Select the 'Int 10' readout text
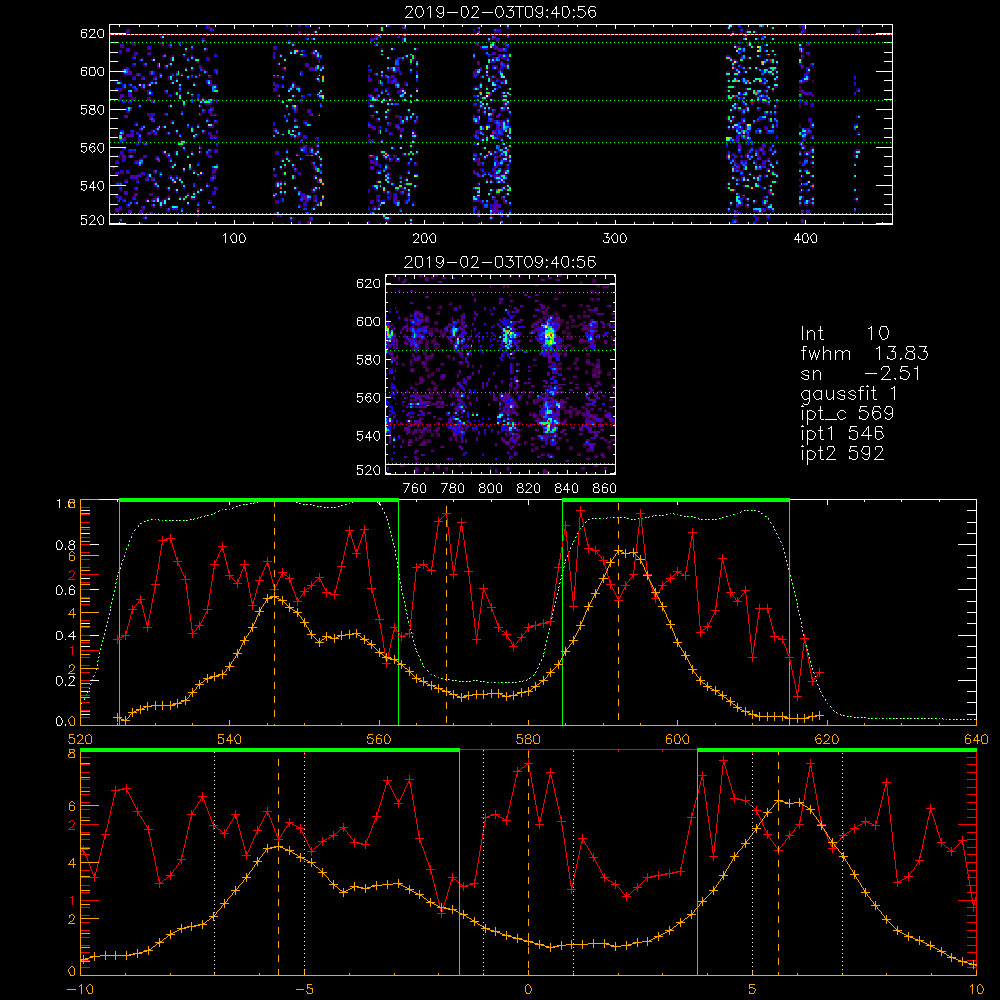This screenshot has height=1000, width=1000. click(845, 334)
